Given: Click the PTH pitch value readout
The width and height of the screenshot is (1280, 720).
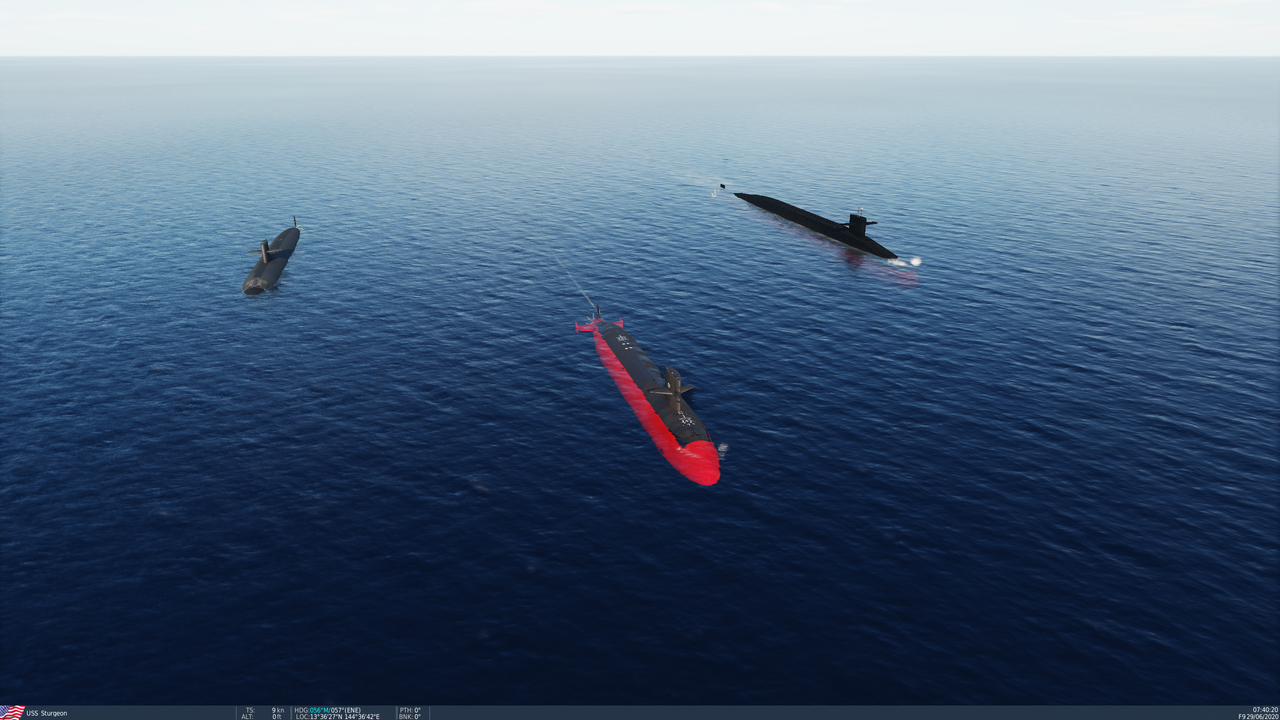Looking at the screenshot, I should (x=408, y=709).
